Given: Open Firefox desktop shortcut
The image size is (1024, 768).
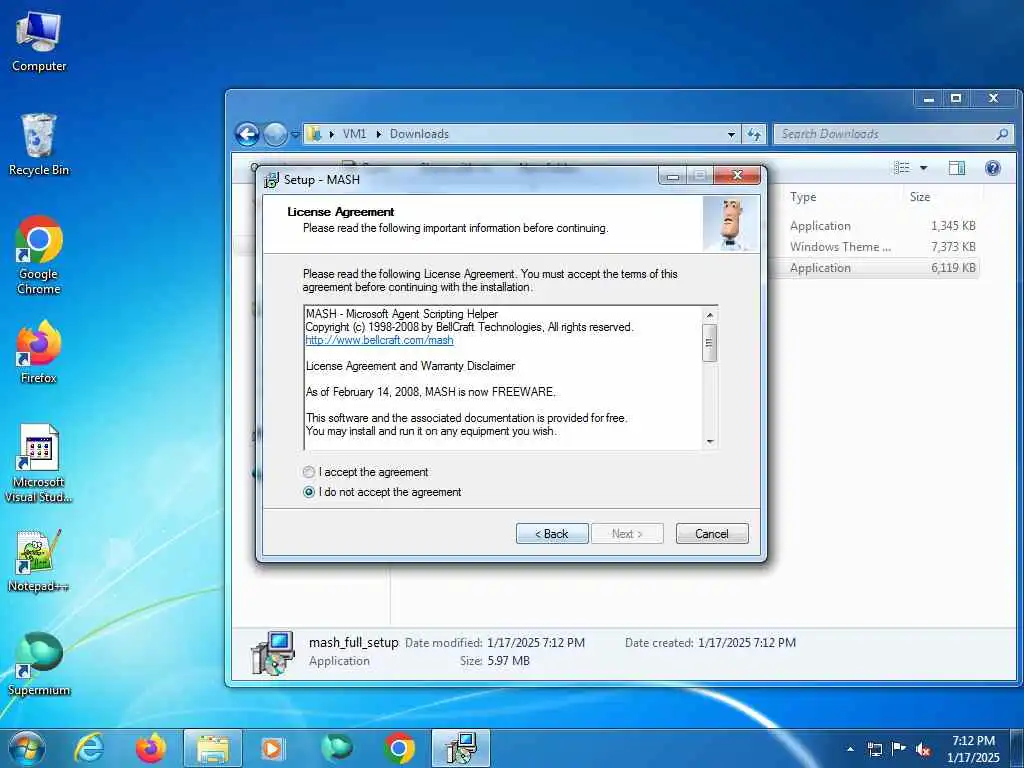Looking at the screenshot, I should click(39, 352).
